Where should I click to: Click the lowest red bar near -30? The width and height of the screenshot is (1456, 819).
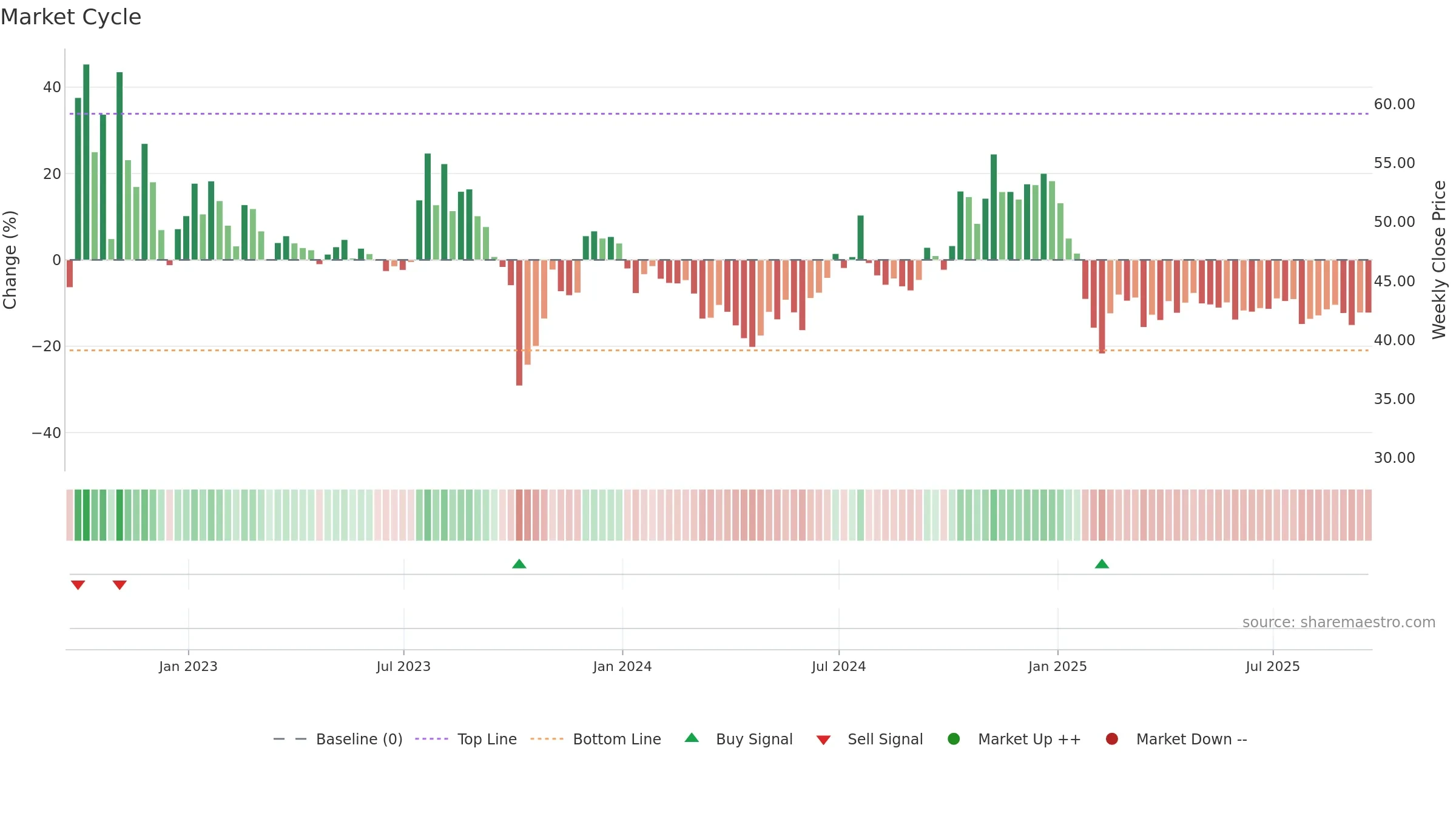(x=519, y=323)
